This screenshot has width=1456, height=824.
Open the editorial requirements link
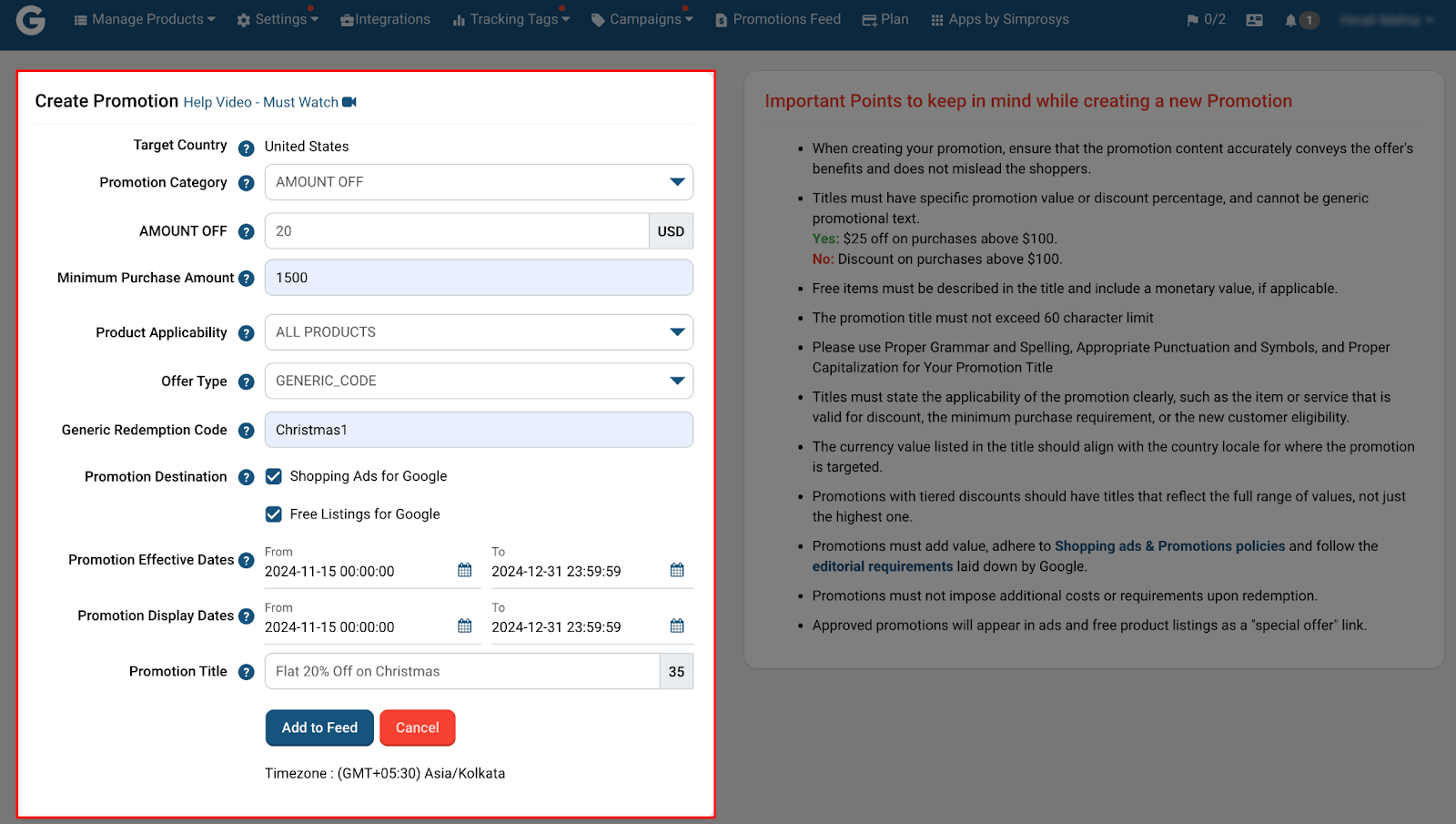pyautogui.click(x=882, y=566)
